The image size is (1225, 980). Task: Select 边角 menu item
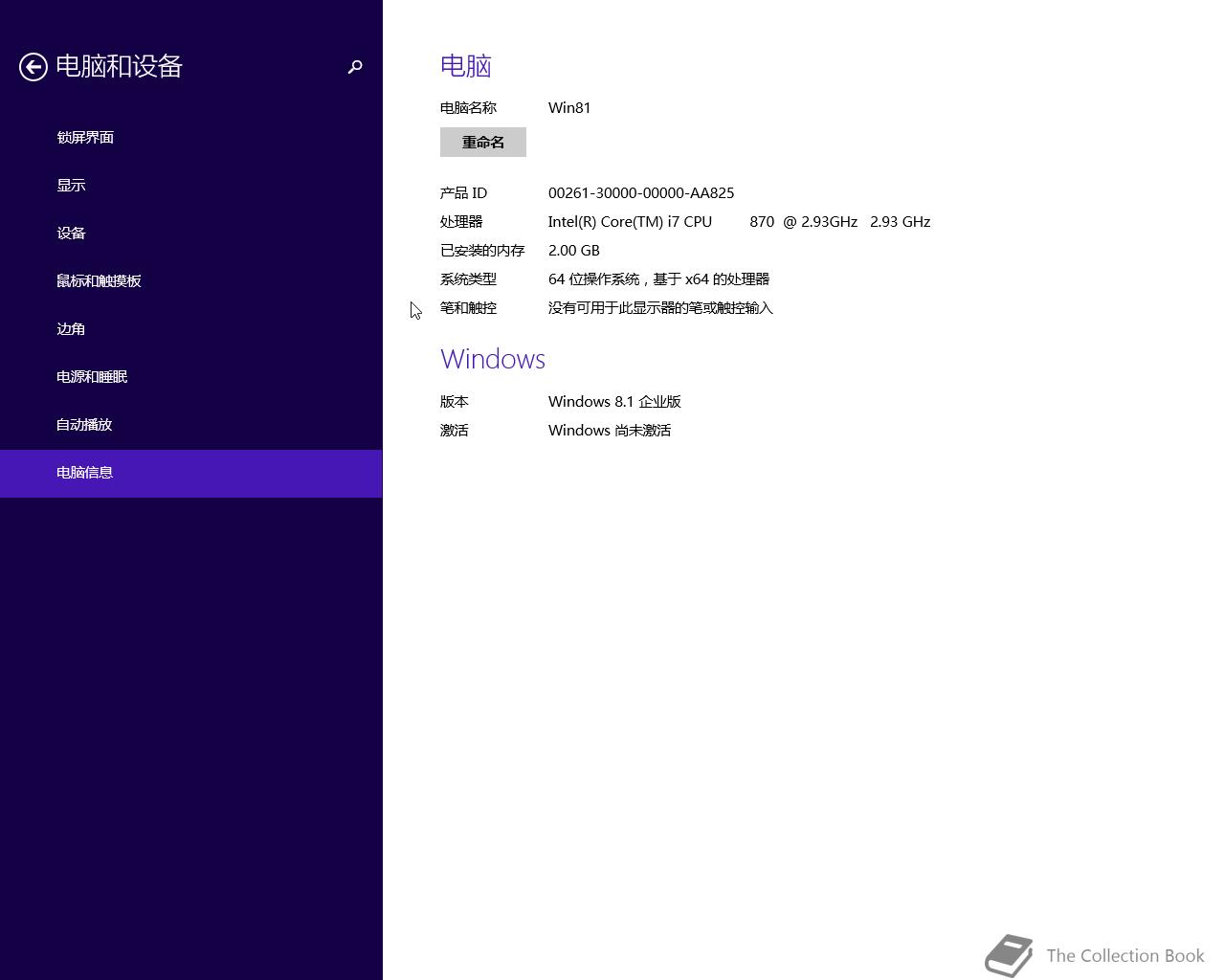click(x=191, y=329)
